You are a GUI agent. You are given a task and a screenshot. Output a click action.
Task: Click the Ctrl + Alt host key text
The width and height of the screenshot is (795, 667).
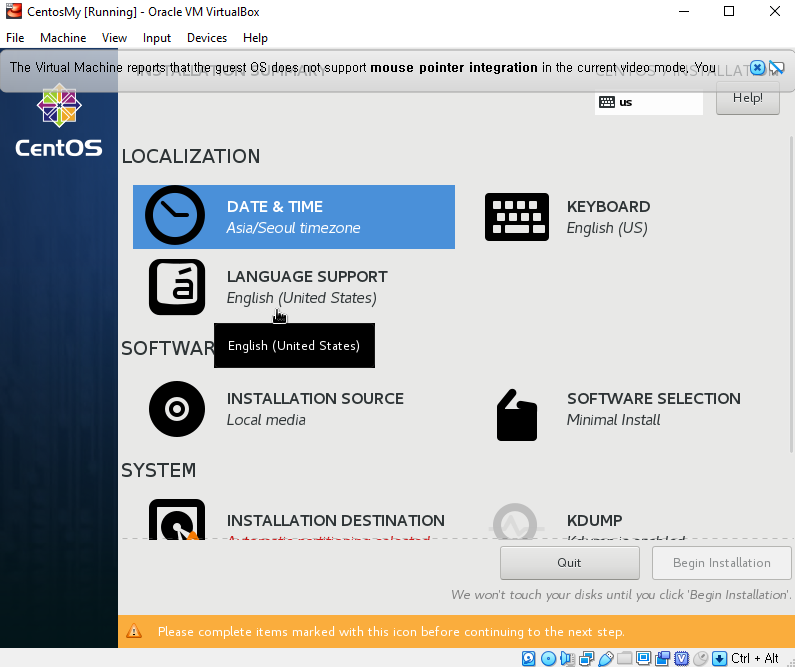[754, 658]
